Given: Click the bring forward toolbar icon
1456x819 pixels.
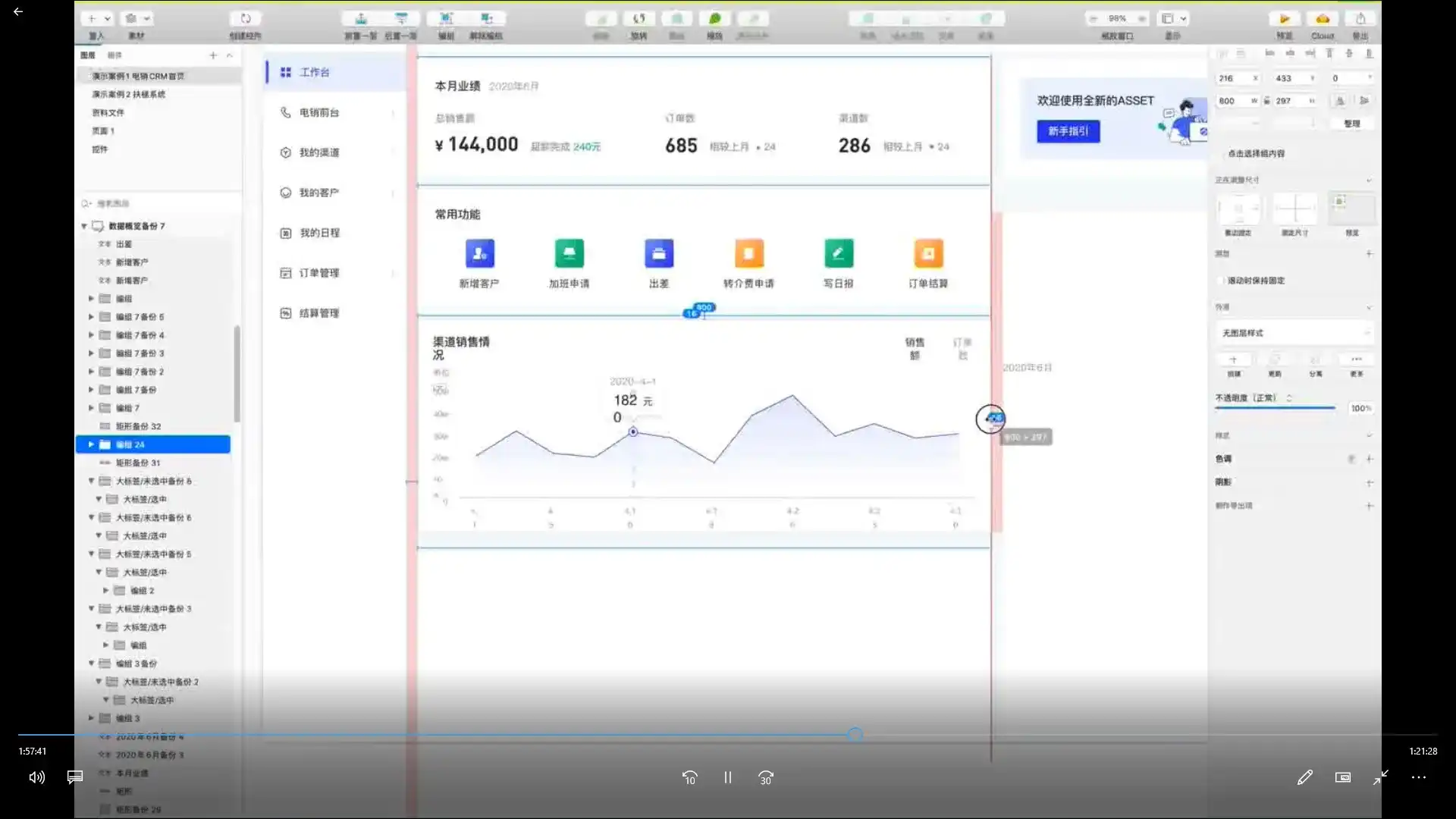Looking at the screenshot, I should pyautogui.click(x=361, y=19).
